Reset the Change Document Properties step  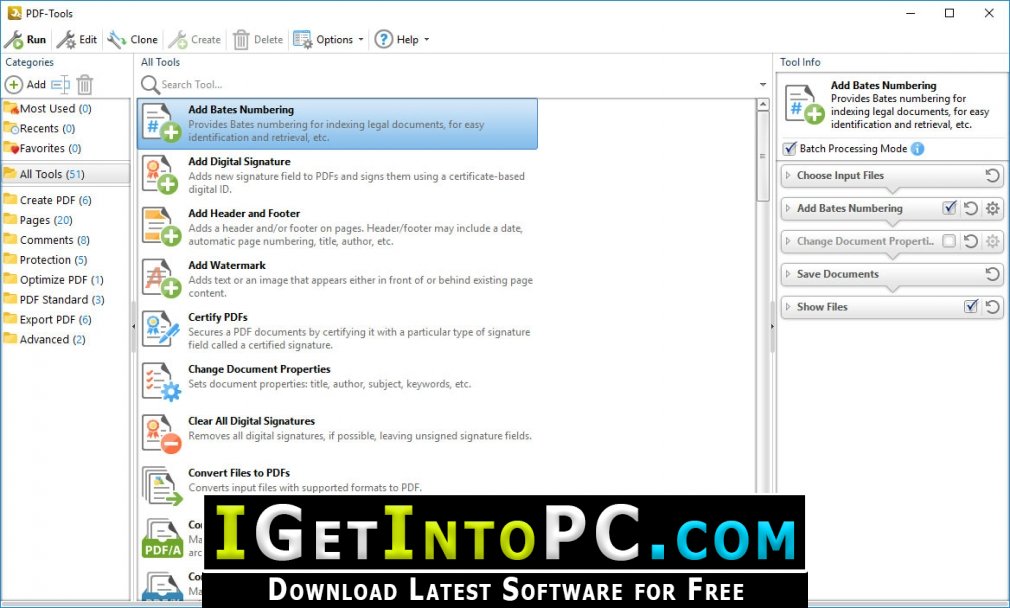tap(971, 241)
